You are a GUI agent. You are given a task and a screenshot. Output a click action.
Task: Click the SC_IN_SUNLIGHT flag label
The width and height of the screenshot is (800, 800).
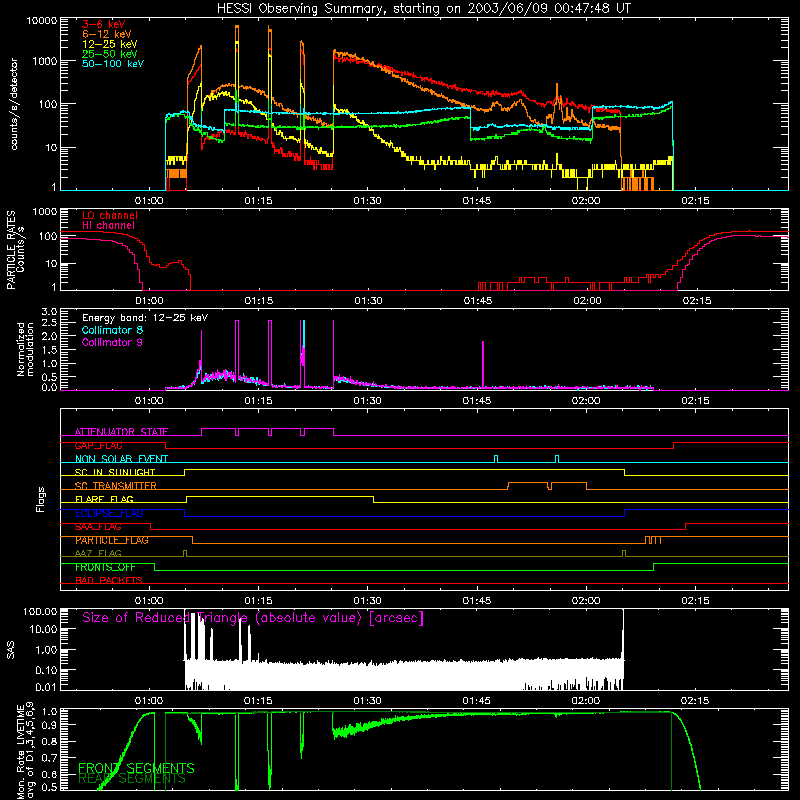coord(115,472)
